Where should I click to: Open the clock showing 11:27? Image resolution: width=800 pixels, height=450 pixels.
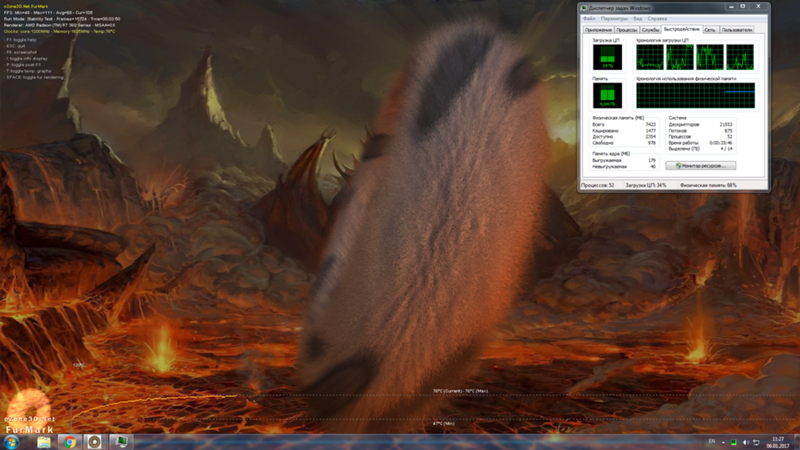coord(778,442)
